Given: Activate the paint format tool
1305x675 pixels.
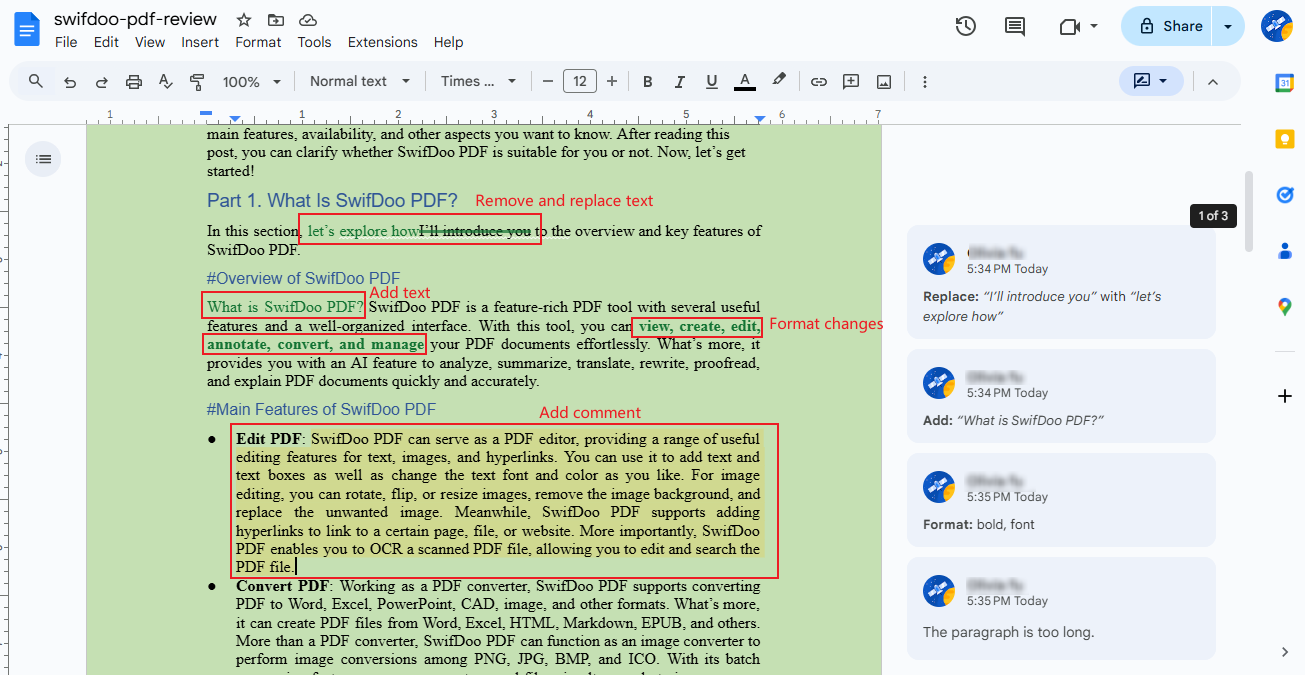Looking at the screenshot, I should (197, 82).
